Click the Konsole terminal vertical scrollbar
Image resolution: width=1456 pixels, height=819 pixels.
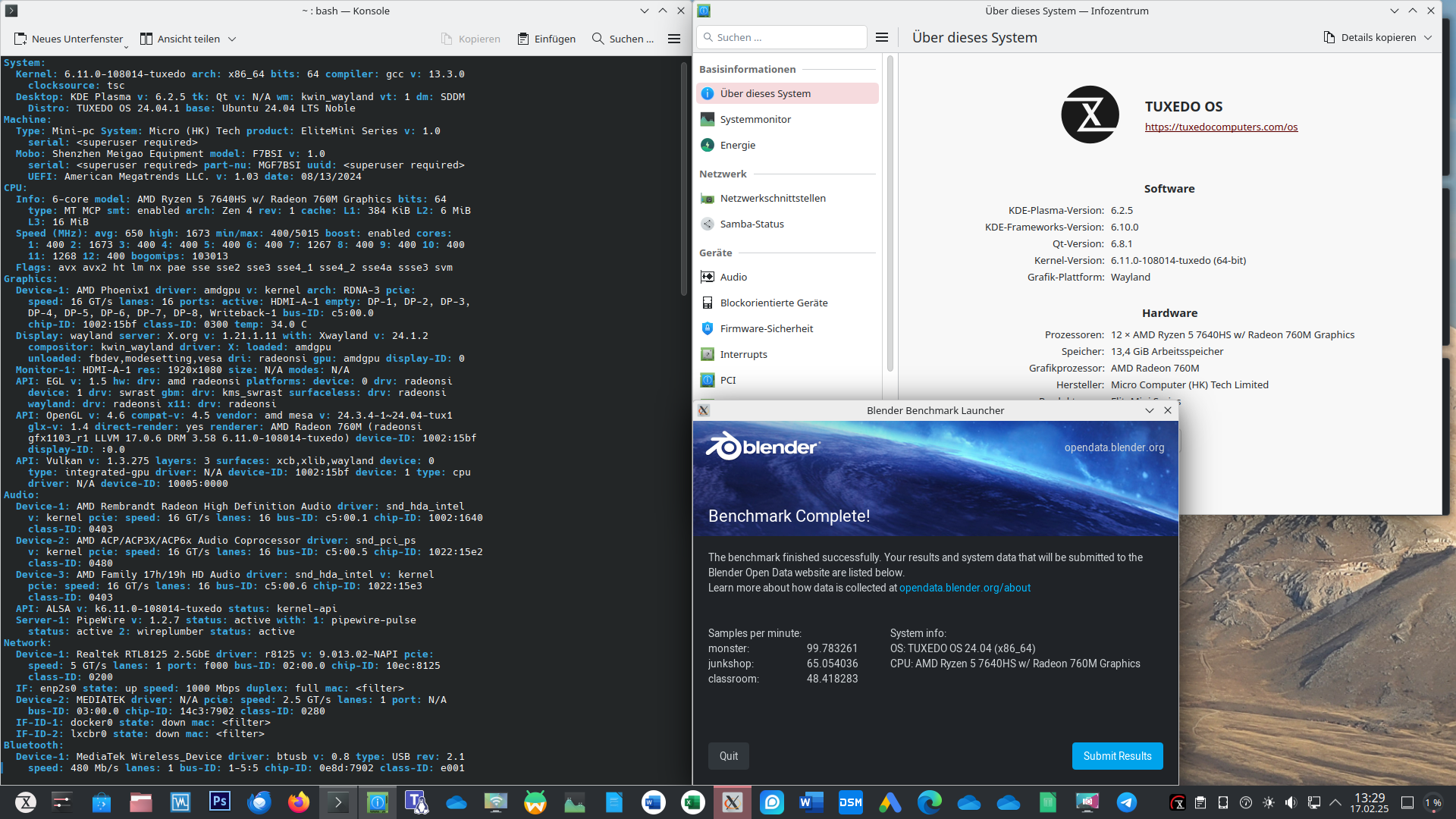point(683,178)
